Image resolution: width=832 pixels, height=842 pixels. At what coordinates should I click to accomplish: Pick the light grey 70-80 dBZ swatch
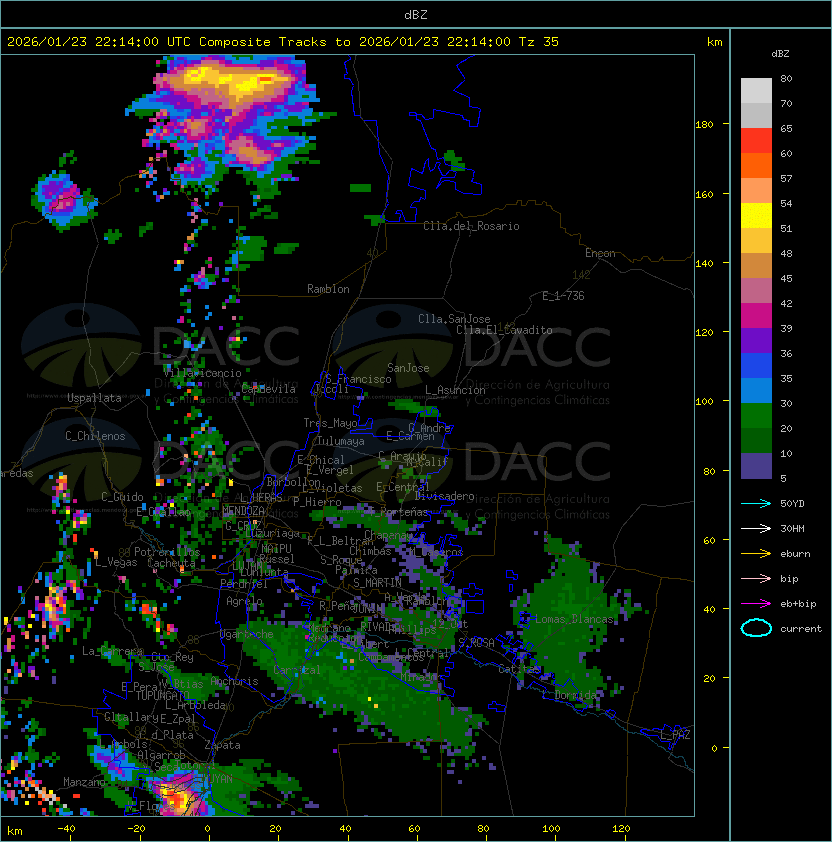[x=756, y=90]
